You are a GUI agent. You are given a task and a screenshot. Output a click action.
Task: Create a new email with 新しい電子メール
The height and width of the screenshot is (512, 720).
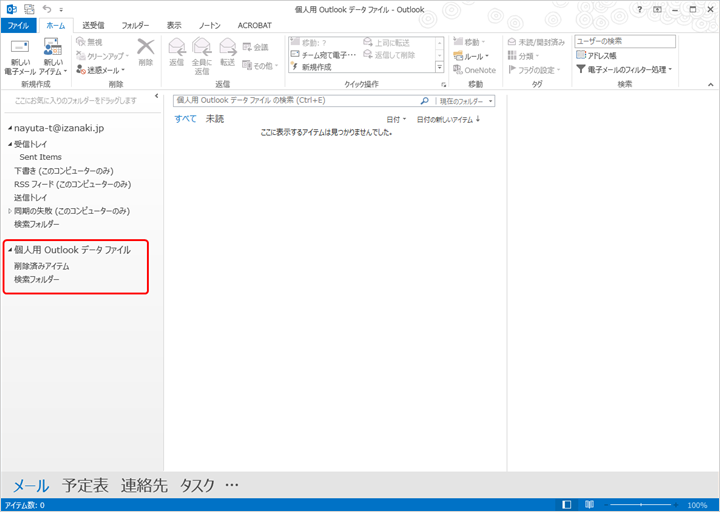(x=20, y=57)
